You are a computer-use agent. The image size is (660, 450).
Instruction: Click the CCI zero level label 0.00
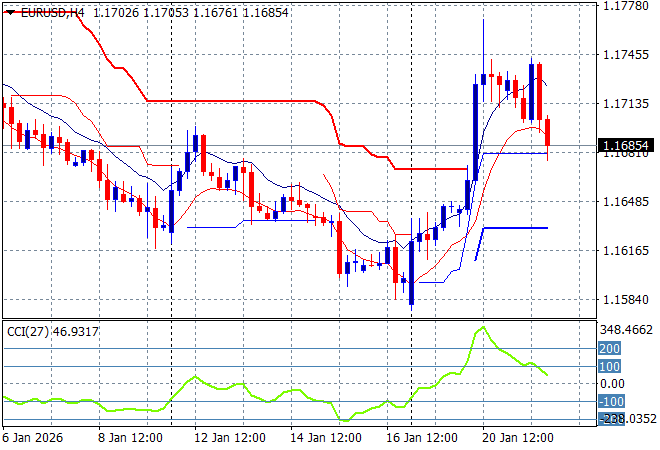point(612,383)
